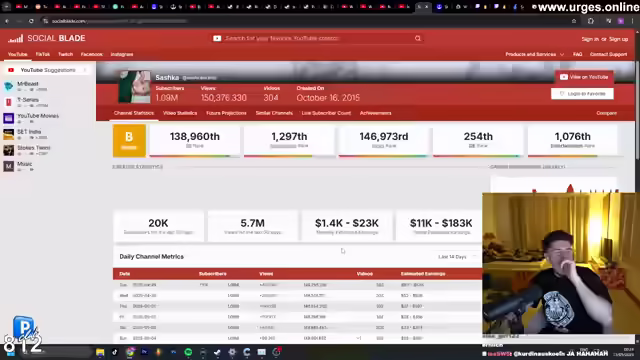The height and width of the screenshot is (360, 640).
Task: Click the 146,973rd rank card
Action: point(384,141)
